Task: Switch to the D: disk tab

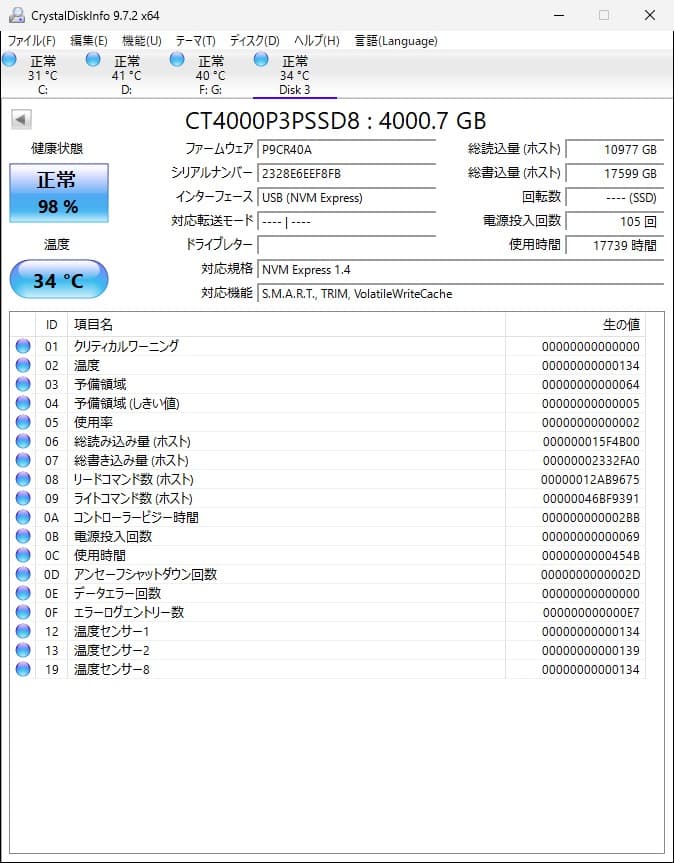Action: coord(127,75)
